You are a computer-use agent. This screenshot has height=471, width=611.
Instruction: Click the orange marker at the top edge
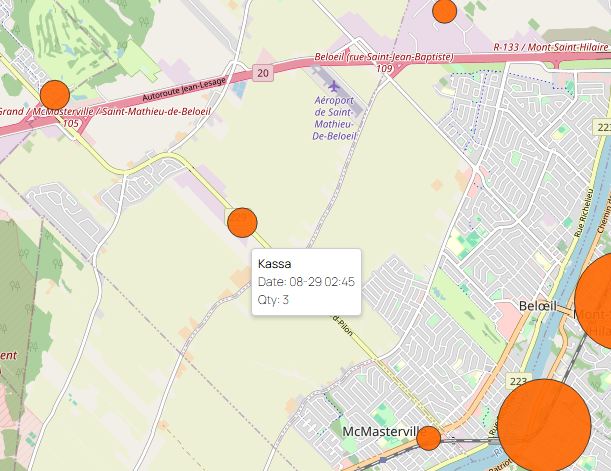[444, 10]
